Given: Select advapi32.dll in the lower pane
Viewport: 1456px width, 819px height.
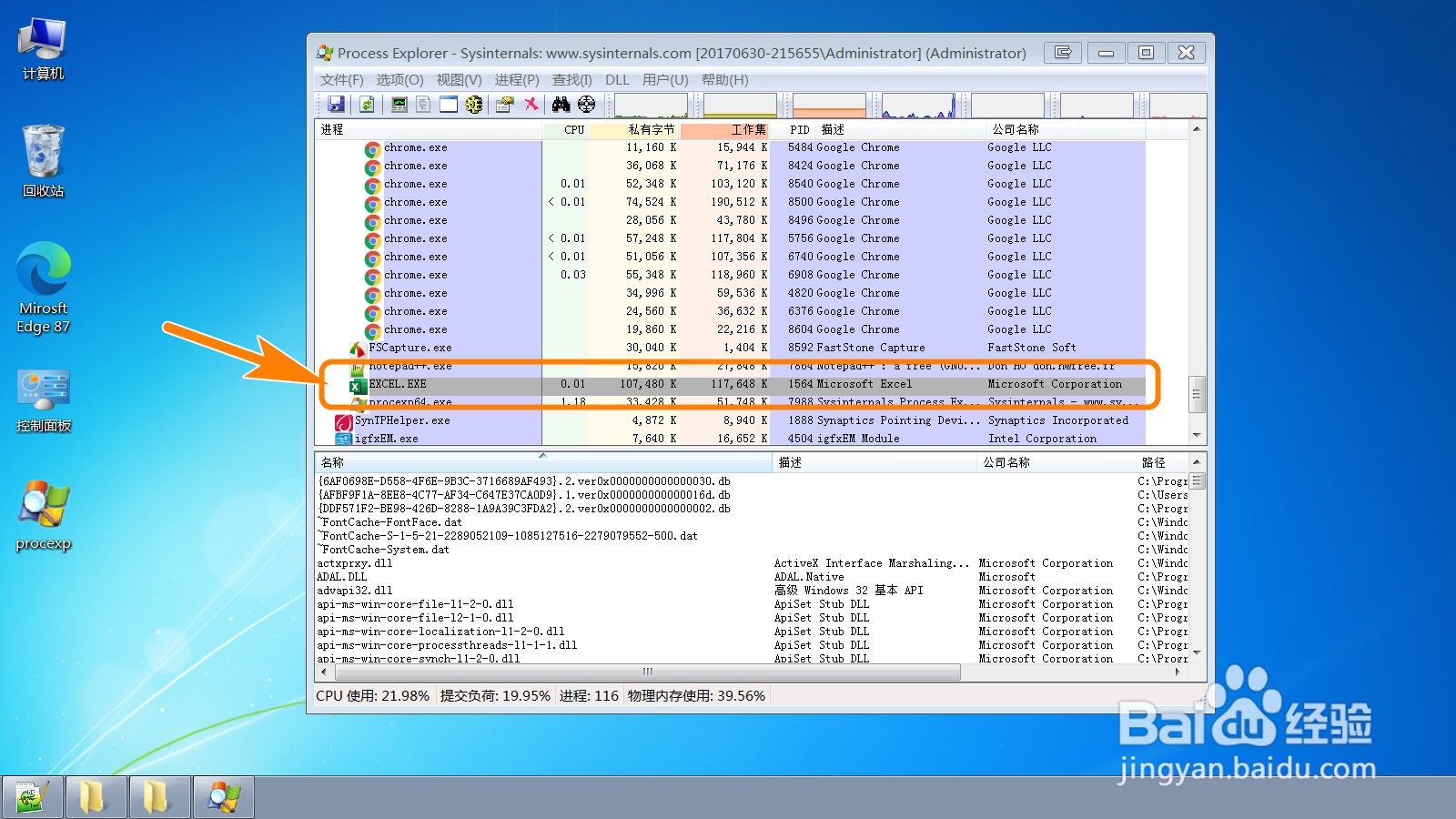Looking at the screenshot, I should tap(355, 591).
